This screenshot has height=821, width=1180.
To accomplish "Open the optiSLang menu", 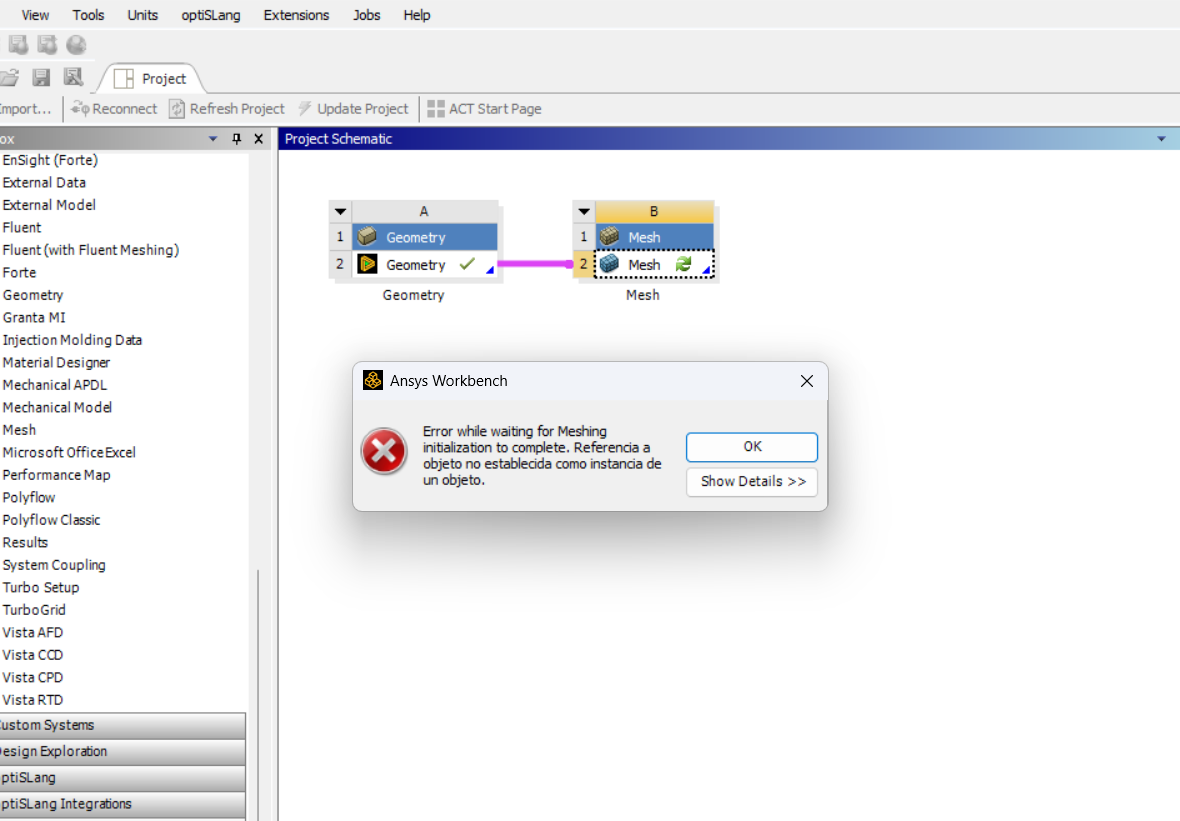I will [211, 15].
